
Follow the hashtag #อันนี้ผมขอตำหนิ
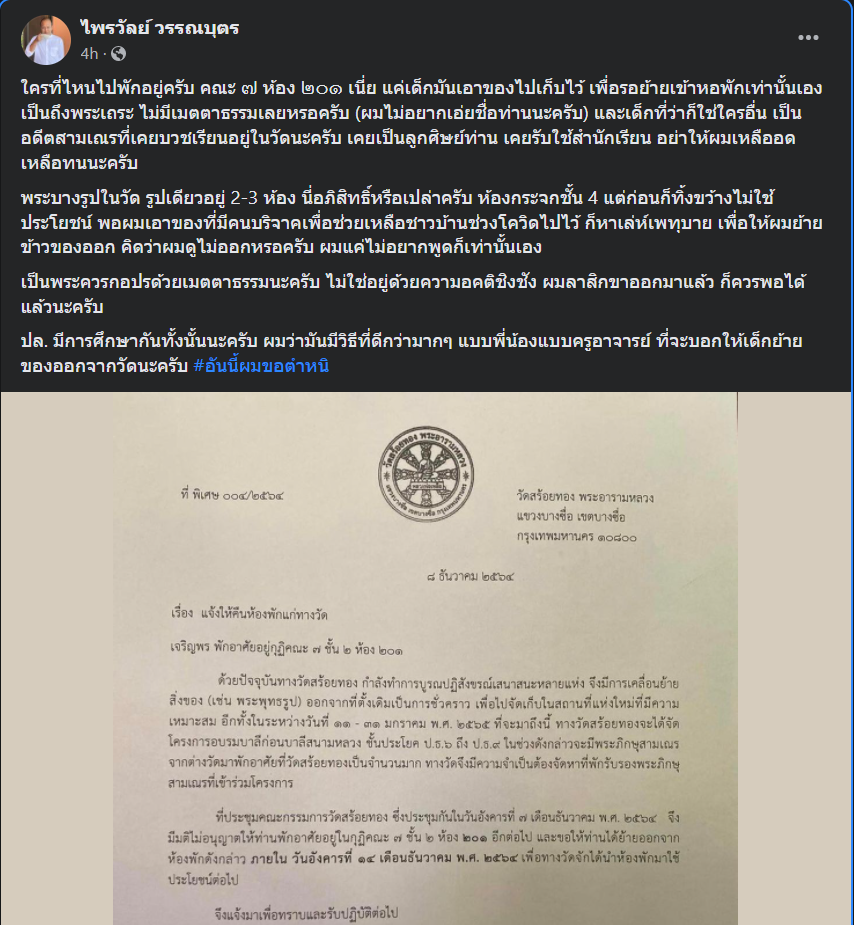pyautogui.click(x=261, y=366)
